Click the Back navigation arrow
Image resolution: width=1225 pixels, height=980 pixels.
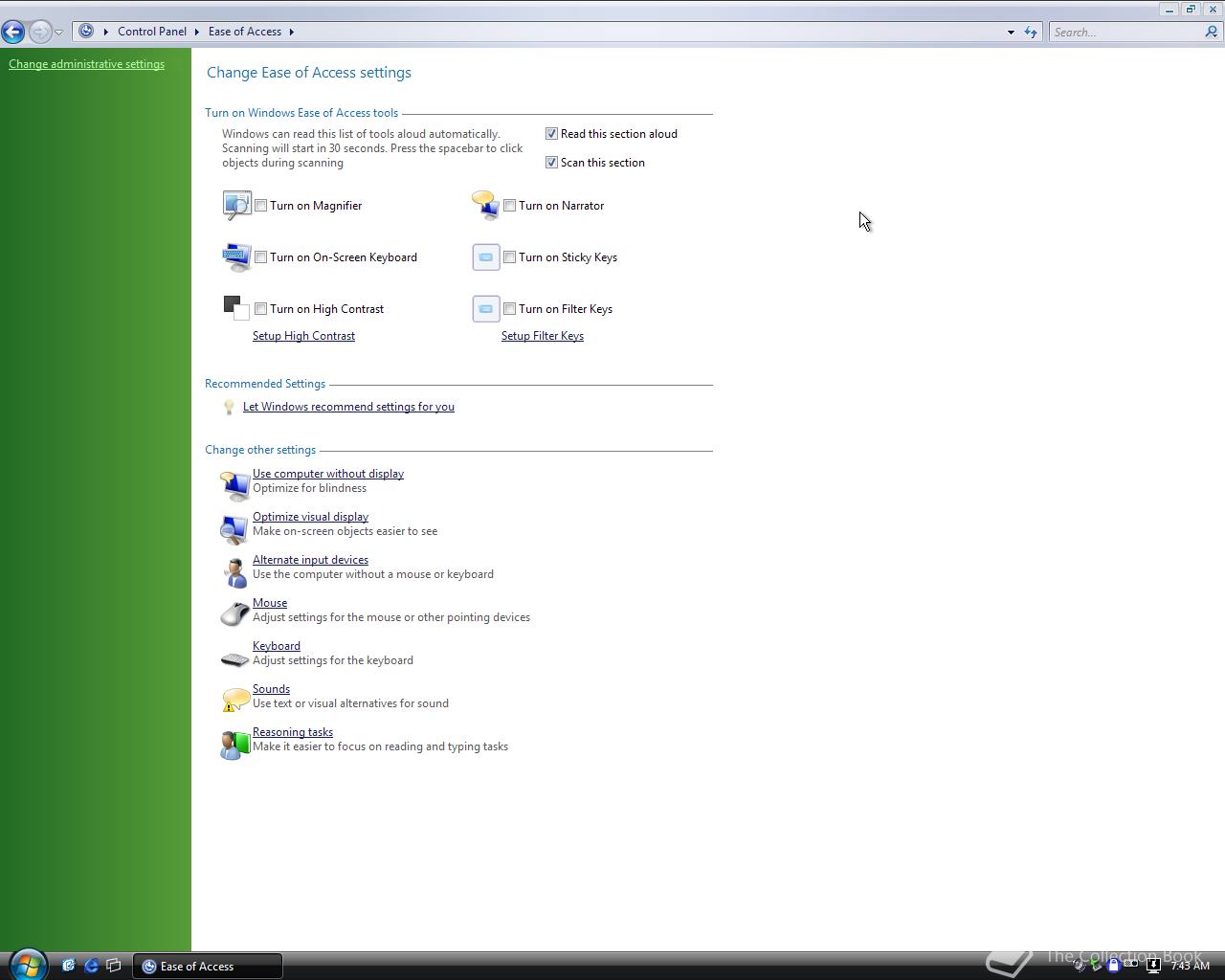(x=13, y=32)
